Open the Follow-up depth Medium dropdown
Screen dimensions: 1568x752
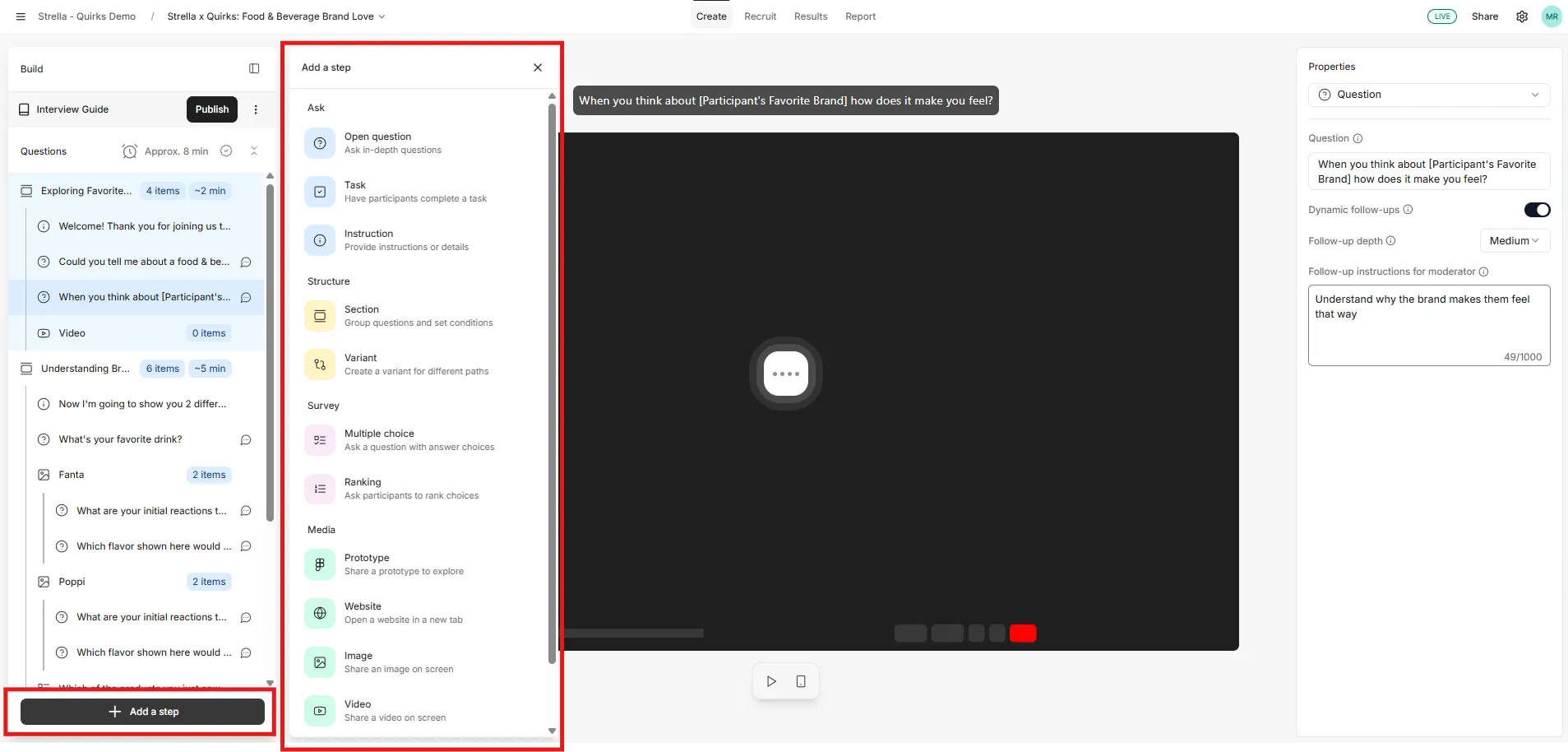tap(1515, 241)
